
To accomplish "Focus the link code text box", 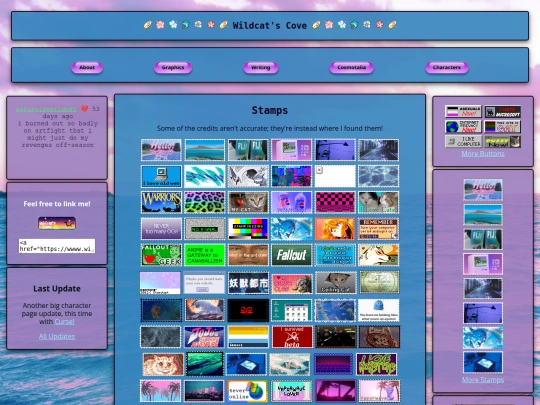I will click(57, 246).
